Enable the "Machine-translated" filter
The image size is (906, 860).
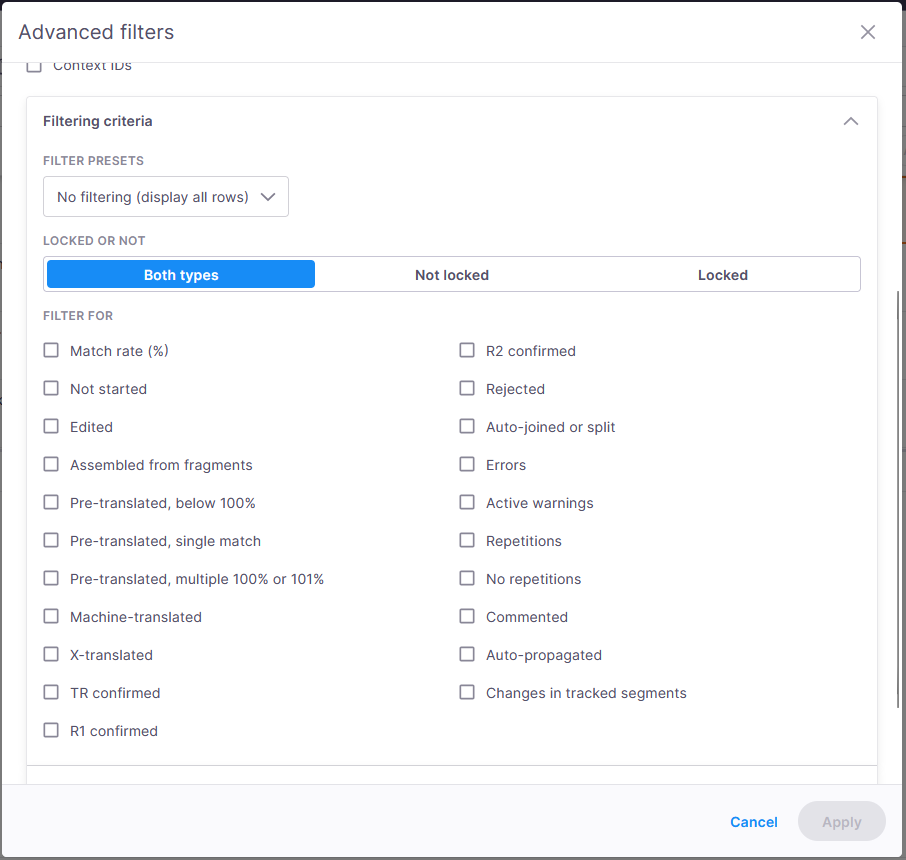pyautogui.click(x=51, y=616)
